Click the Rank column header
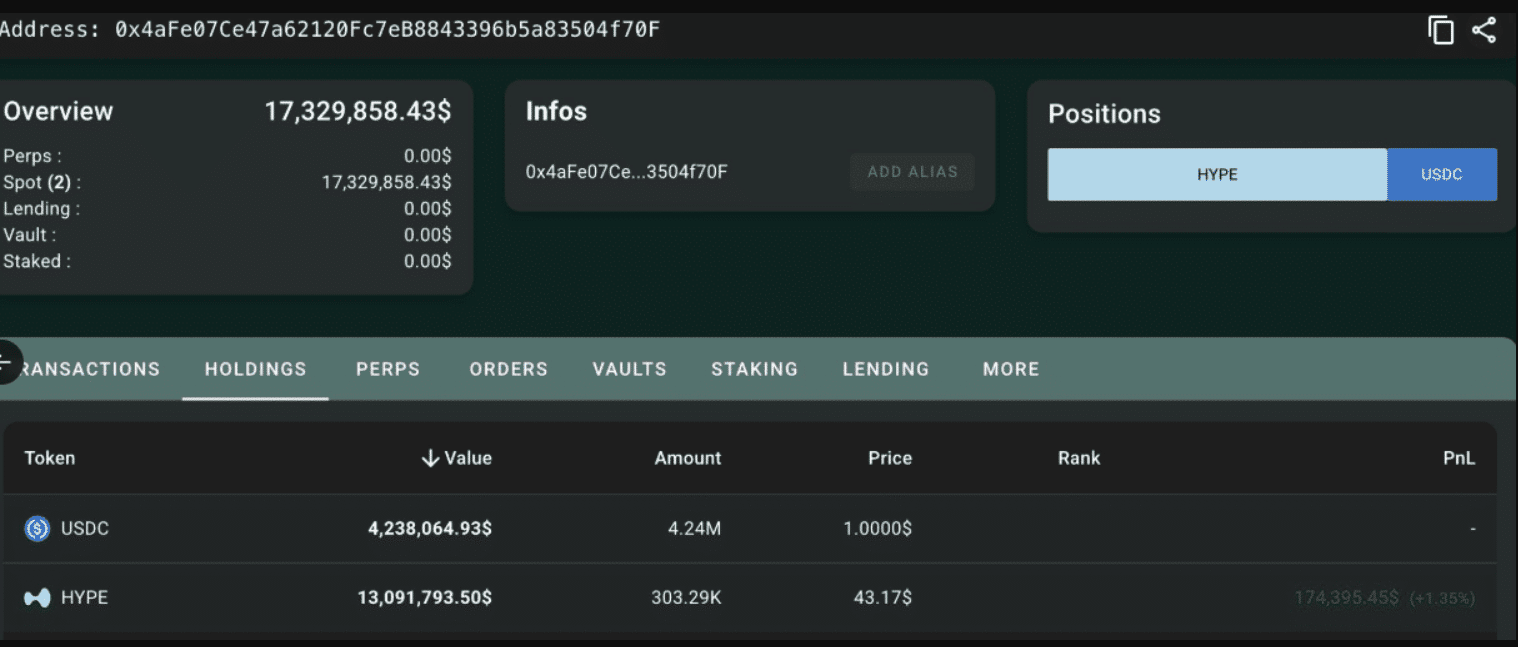This screenshot has height=647, width=1518. tap(1079, 458)
